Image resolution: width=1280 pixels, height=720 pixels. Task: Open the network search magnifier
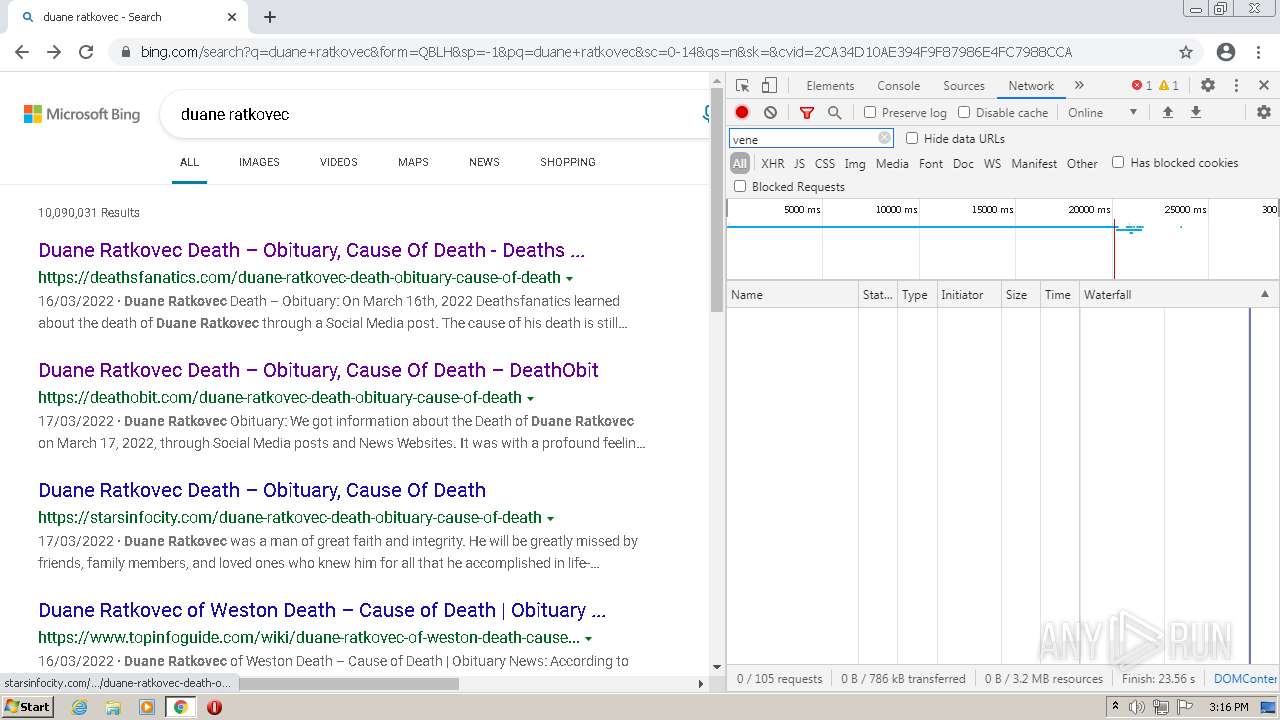[835, 113]
